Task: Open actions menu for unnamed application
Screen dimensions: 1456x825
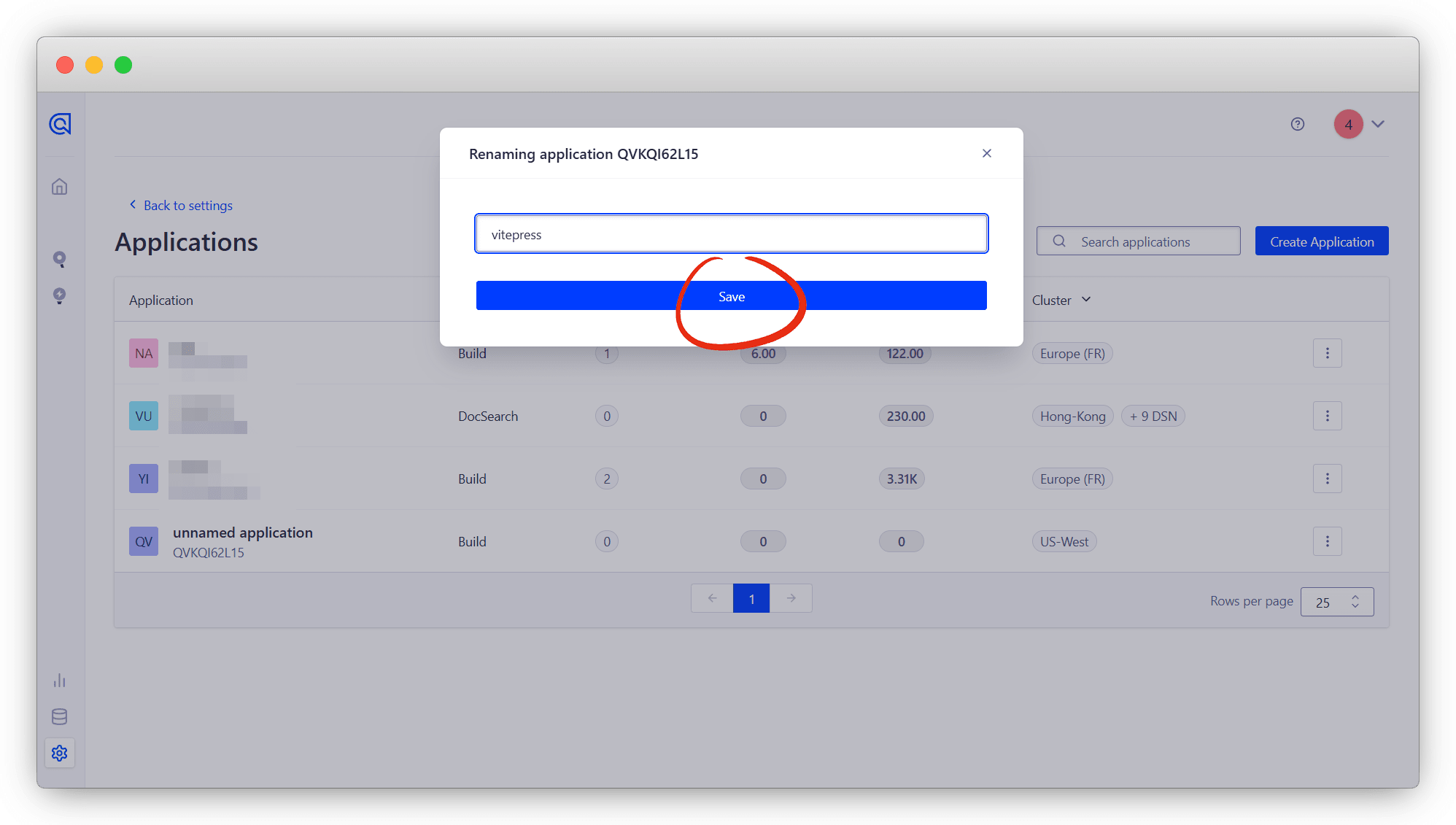Action: coord(1327,541)
